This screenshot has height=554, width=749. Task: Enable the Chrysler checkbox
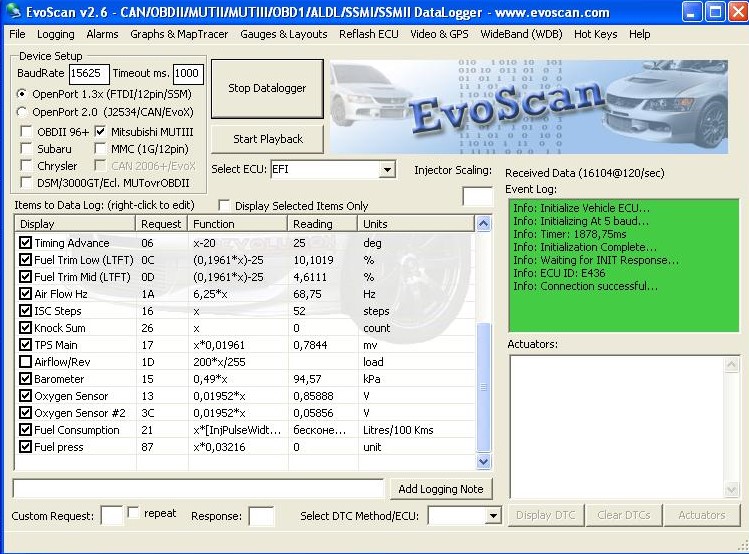click(x=26, y=166)
